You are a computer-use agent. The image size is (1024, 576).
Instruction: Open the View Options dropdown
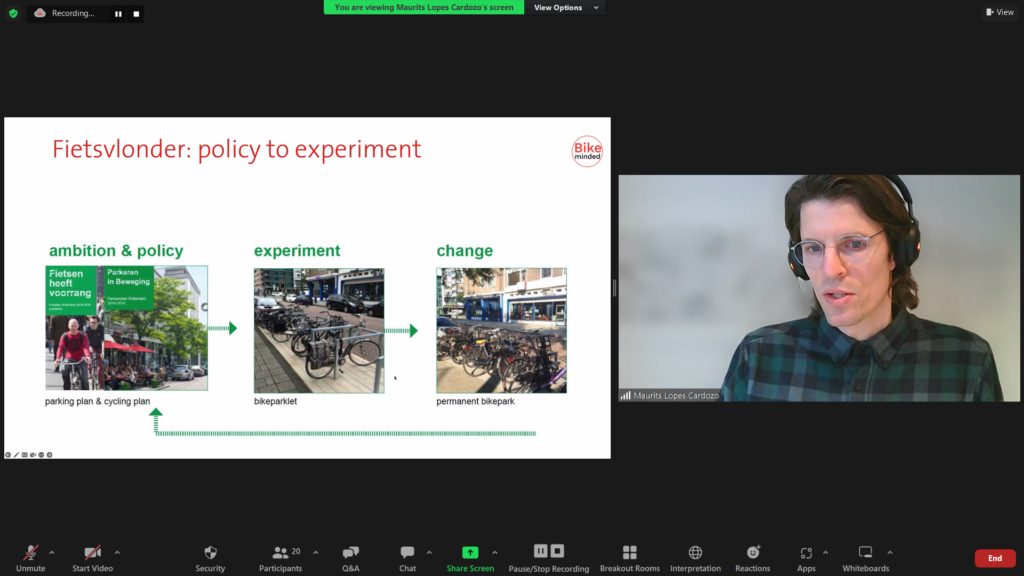click(566, 8)
